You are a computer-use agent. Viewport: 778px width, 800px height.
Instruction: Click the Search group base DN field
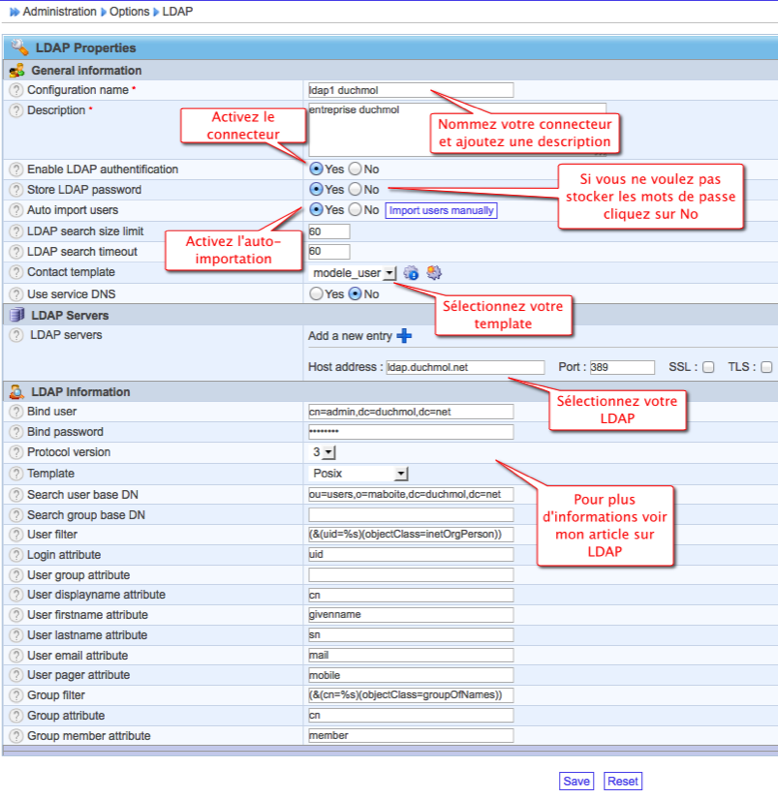coord(410,515)
